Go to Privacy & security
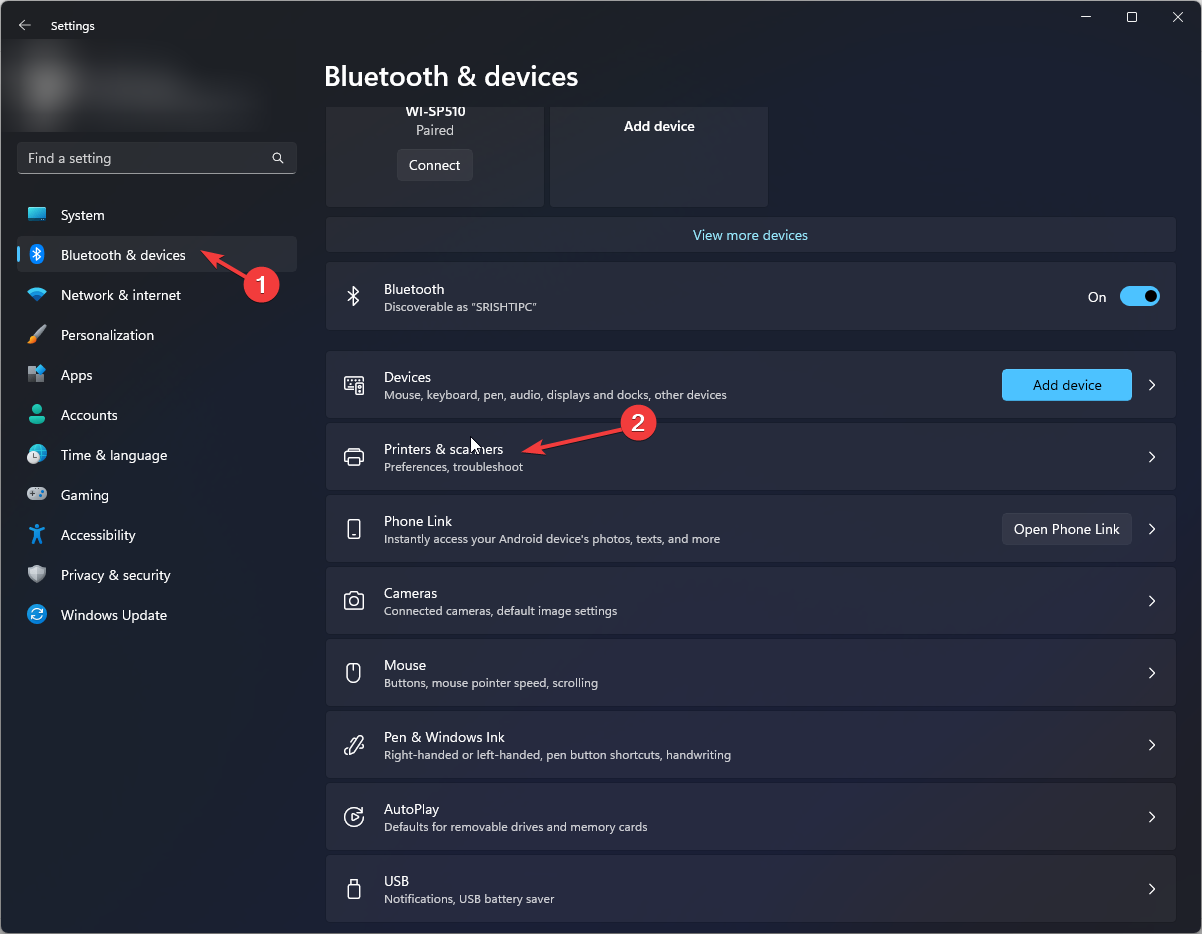The height and width of the screenshot is (934, 1202). tap(157, 575)
